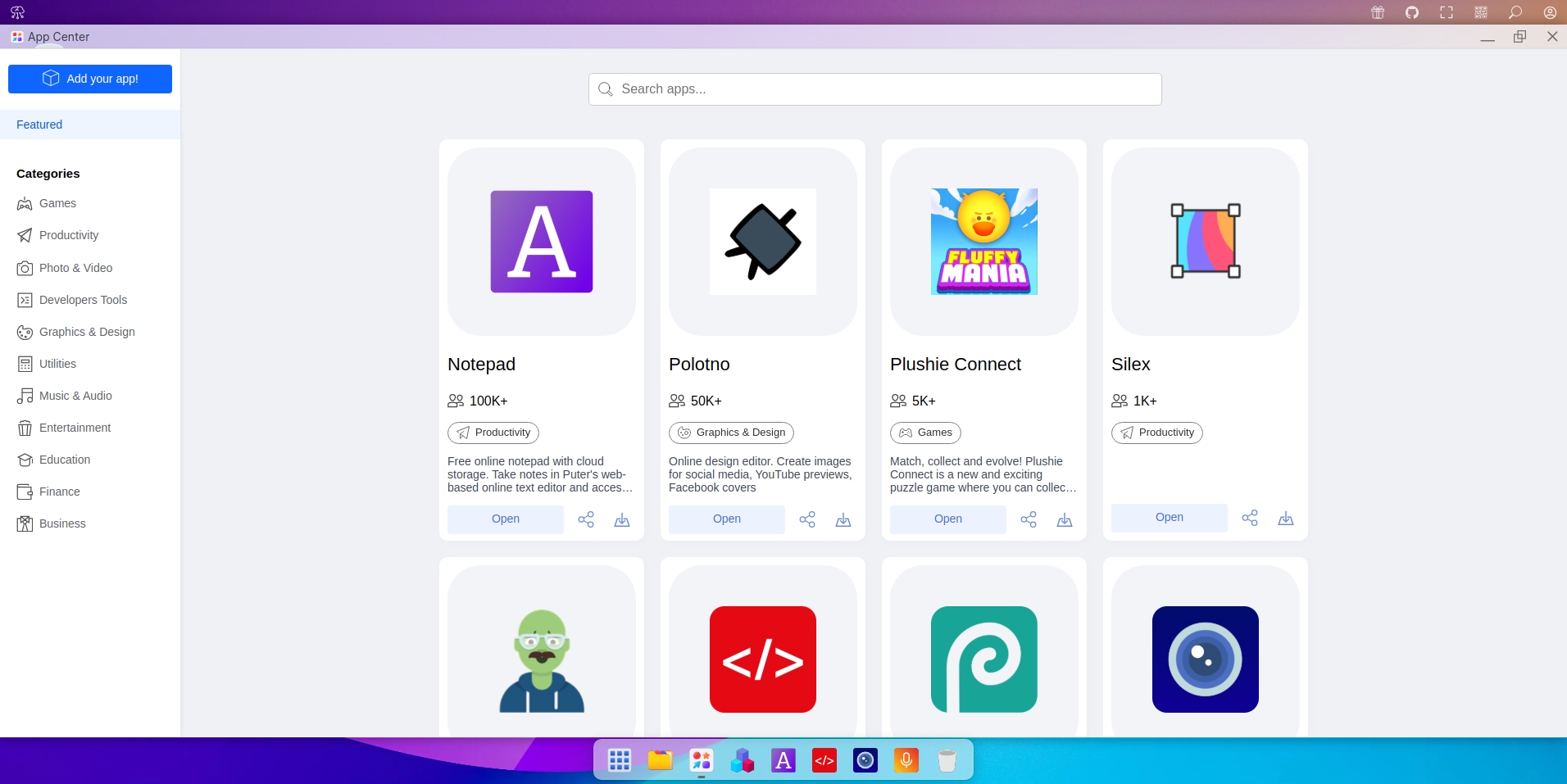Image resolution: width=1567 pixels, height=784 pixels.
Task: Select the Featured section
Action: click(90, 125)
